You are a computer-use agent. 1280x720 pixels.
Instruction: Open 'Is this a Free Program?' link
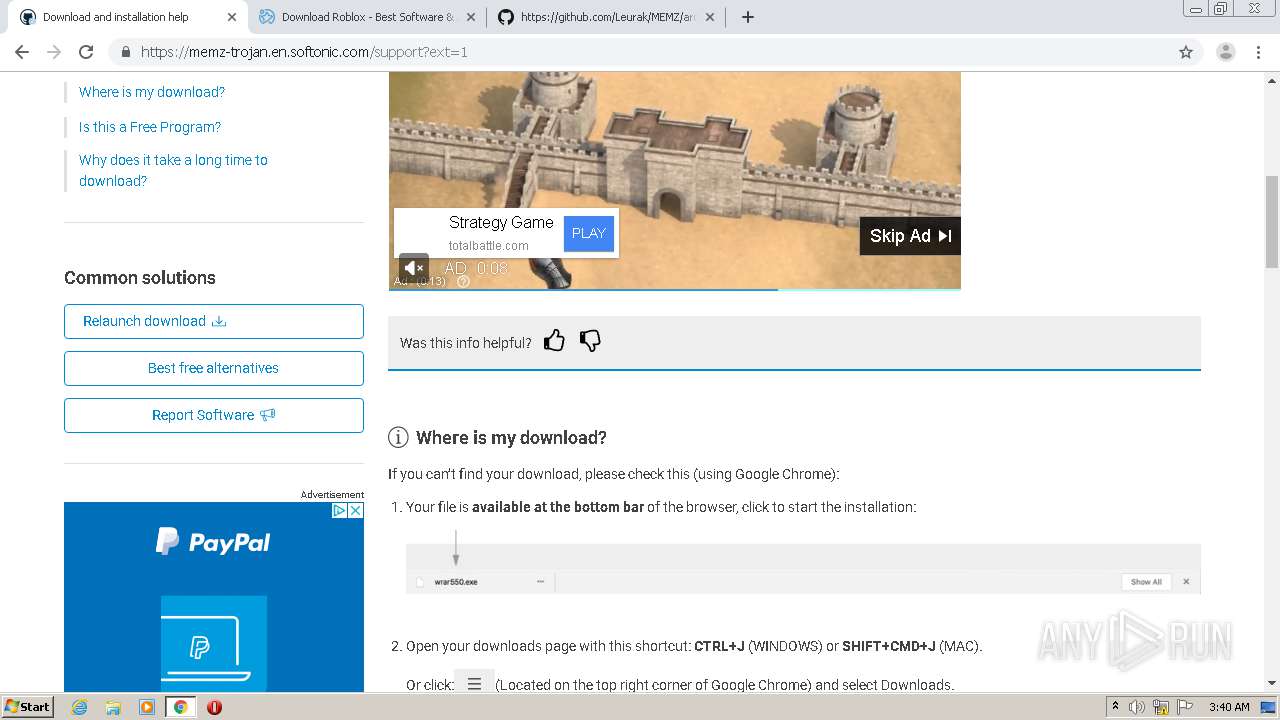pyautogui.click(x=150, y=127)
